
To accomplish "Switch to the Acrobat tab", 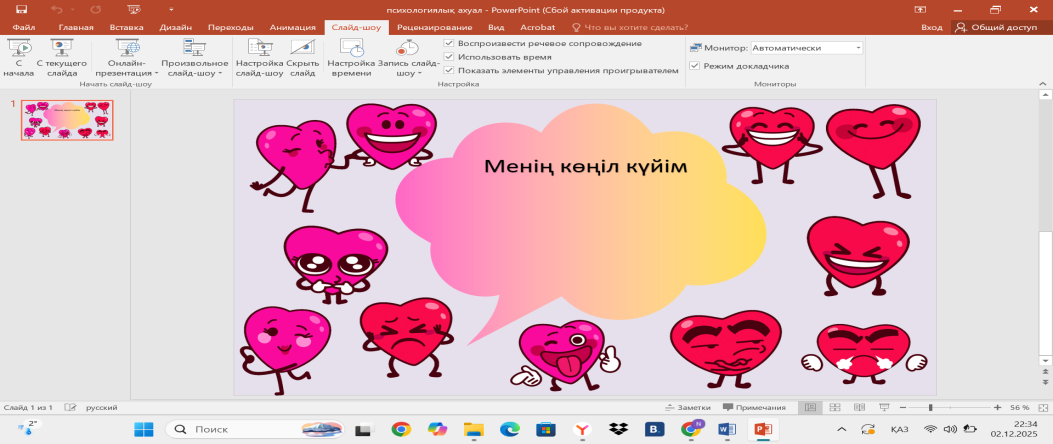I will tap(537, 28).
